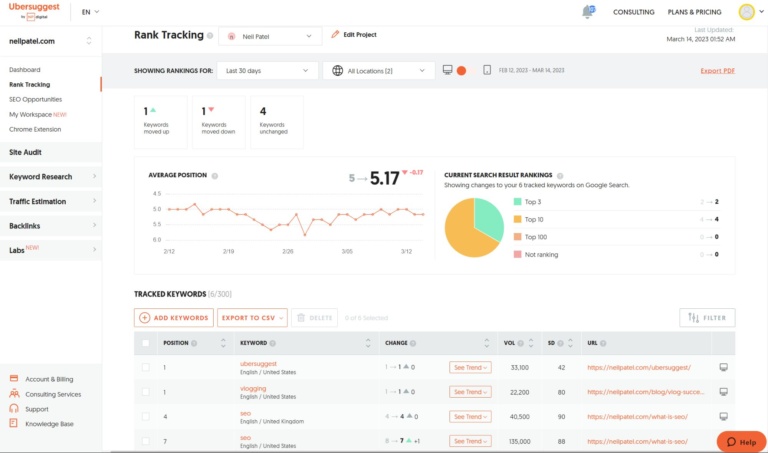Open Chrome Extension sidebar item
Screen dimensions: 768x453
(35, 129)
